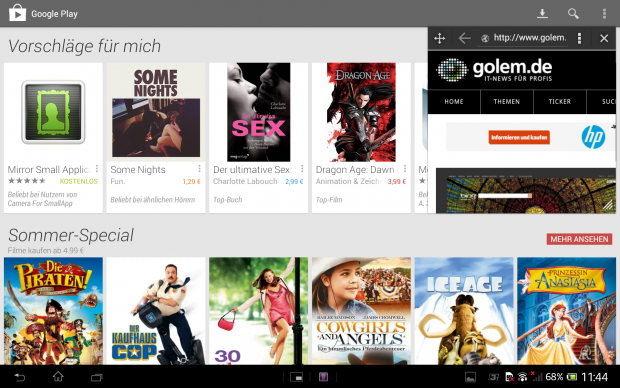Tap the search magnifier in Google Play

click(573, 13)
